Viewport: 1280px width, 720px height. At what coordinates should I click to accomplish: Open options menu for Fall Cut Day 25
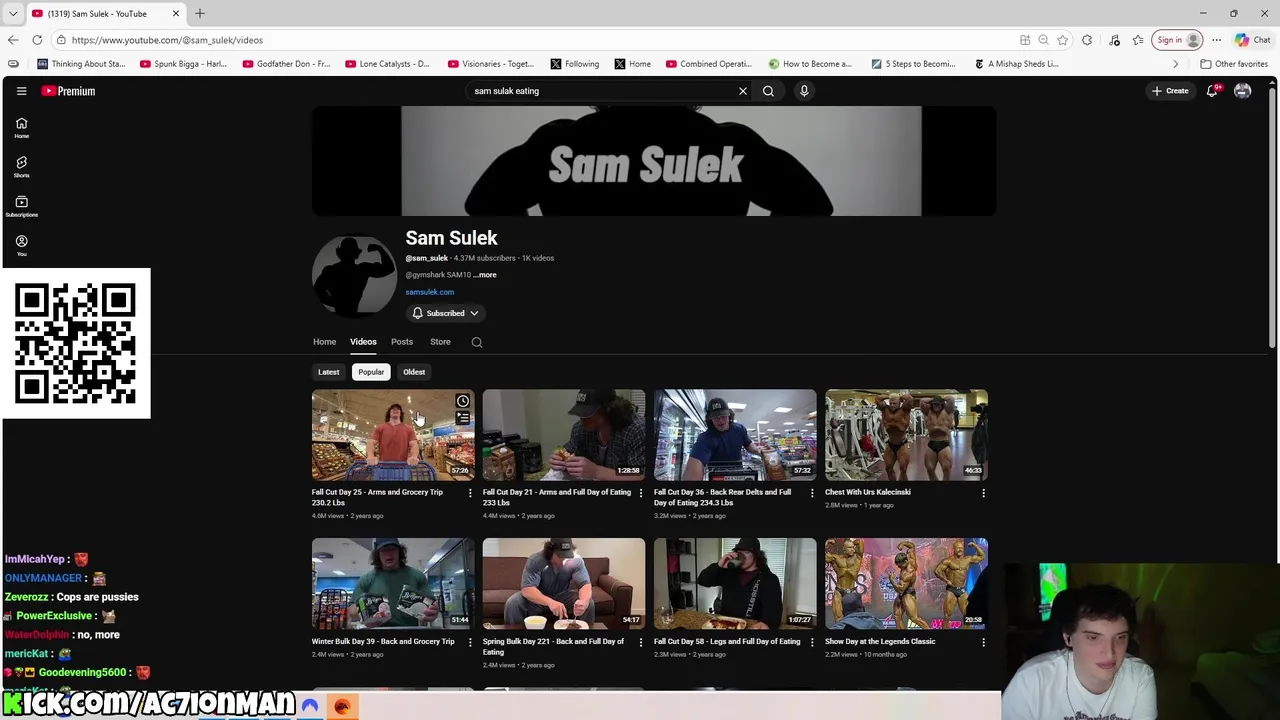click(470, 492)
